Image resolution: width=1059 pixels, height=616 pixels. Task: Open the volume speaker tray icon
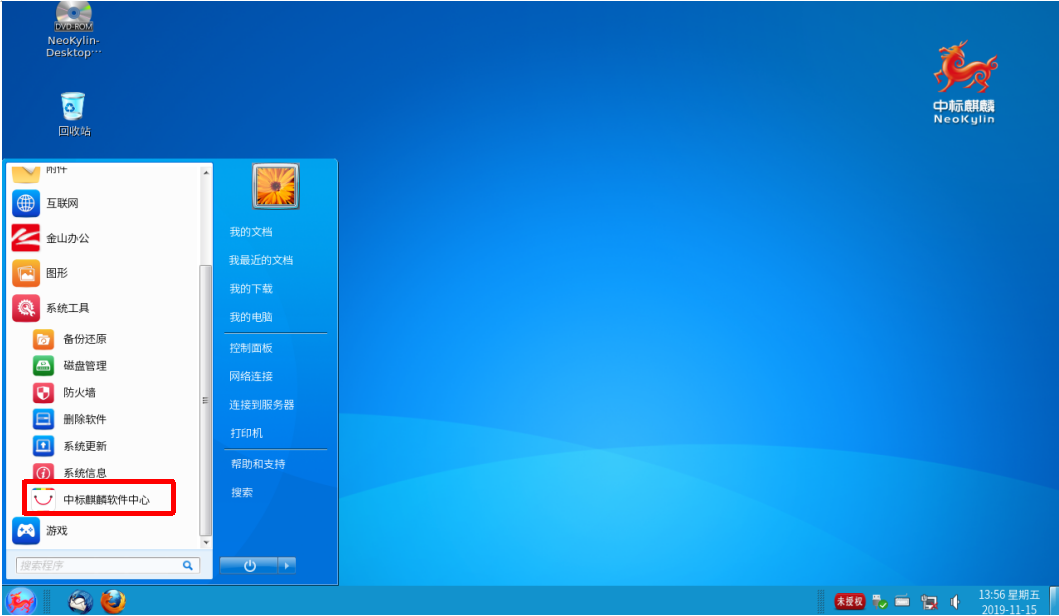(955, 601)
